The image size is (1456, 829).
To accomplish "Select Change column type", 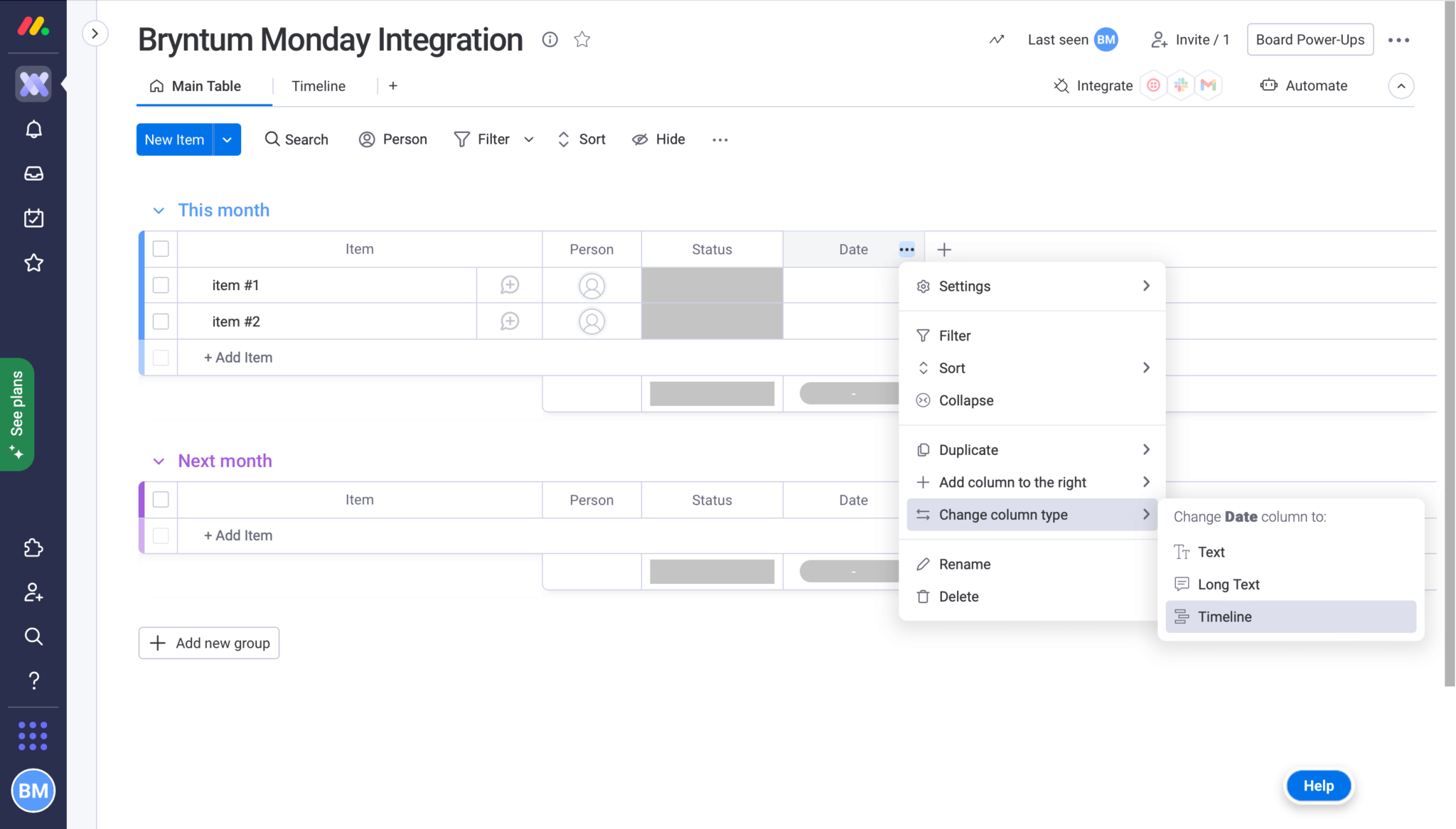I will 1032,515.
